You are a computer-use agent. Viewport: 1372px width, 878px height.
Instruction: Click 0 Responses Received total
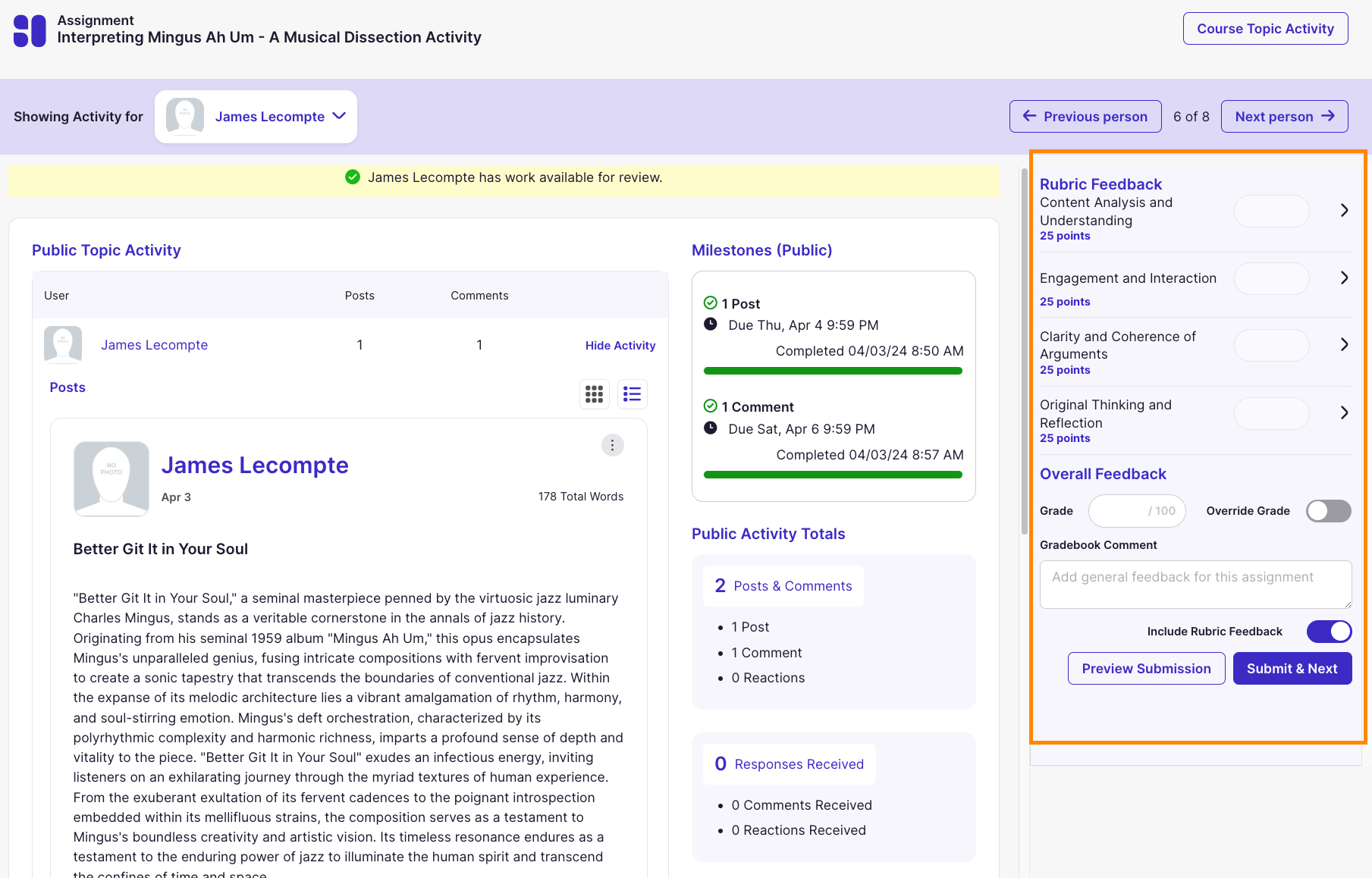tap(790, 764)
